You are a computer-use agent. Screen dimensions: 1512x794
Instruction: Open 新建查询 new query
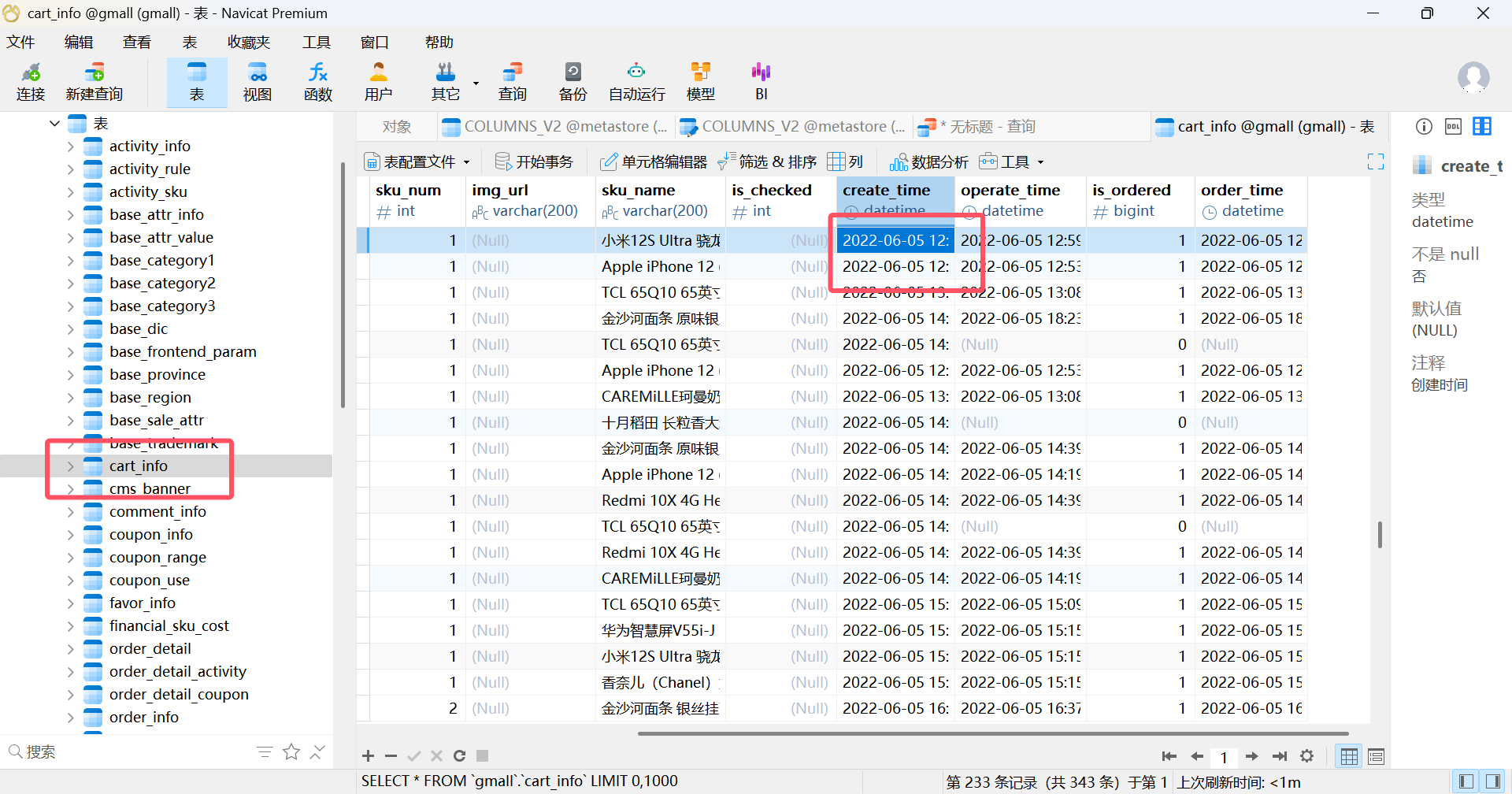pyautogui.click(x=94, y=82)
